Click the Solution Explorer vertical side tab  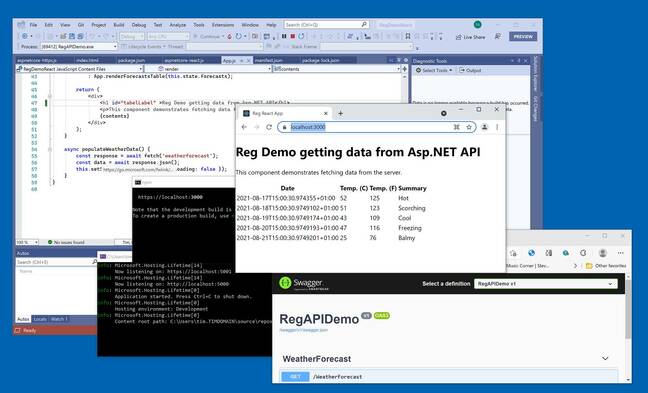tap(536, 73)
